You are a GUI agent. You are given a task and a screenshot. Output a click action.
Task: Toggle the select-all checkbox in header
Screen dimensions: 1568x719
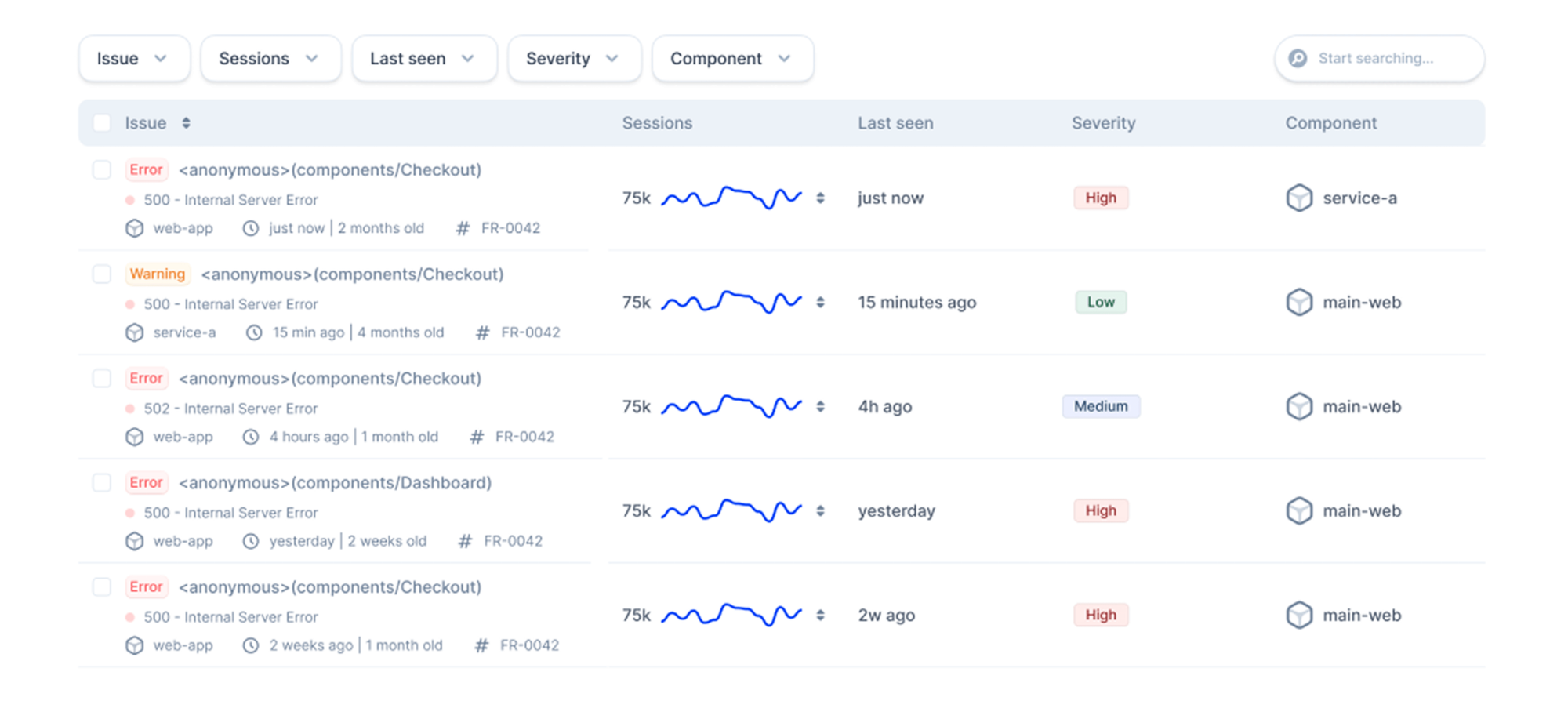point(102,123)
